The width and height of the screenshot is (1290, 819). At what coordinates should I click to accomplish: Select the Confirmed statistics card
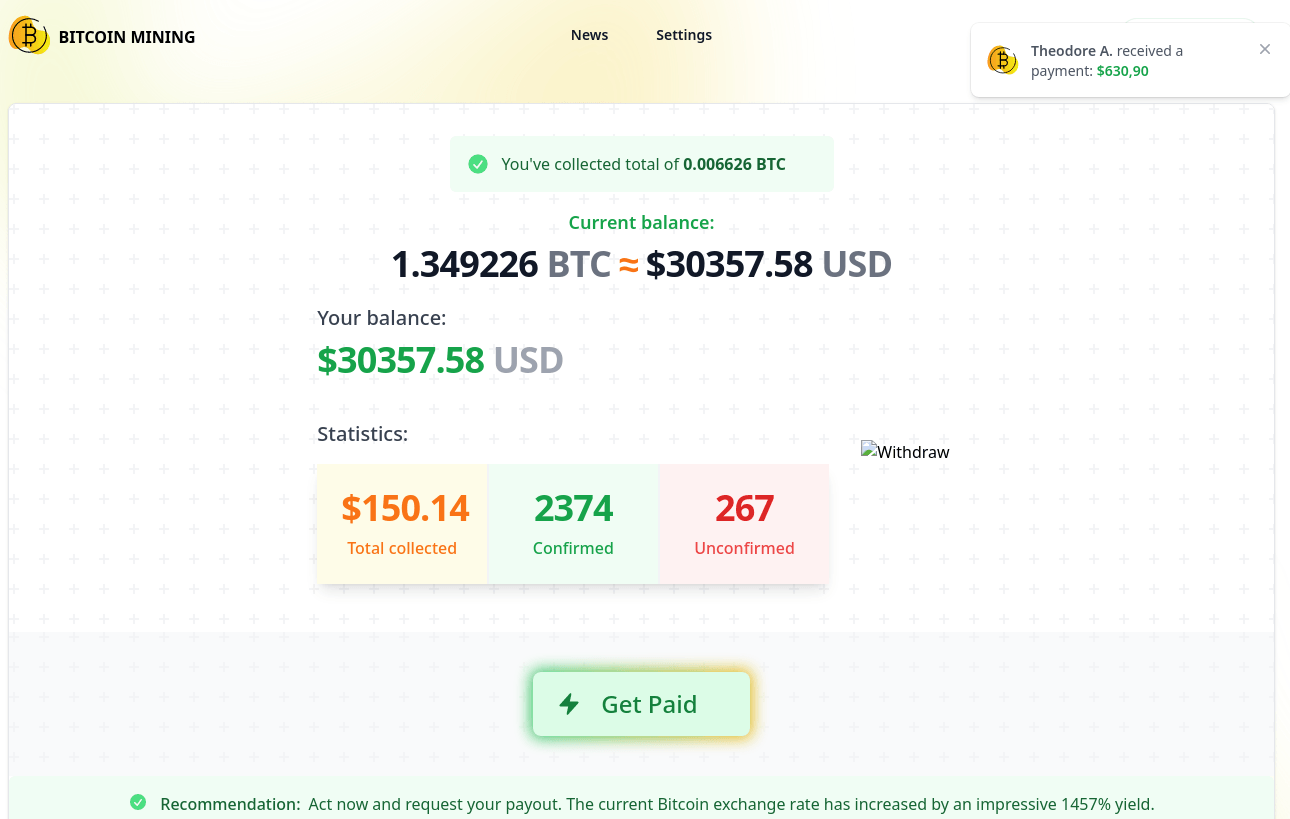(573, 523)
